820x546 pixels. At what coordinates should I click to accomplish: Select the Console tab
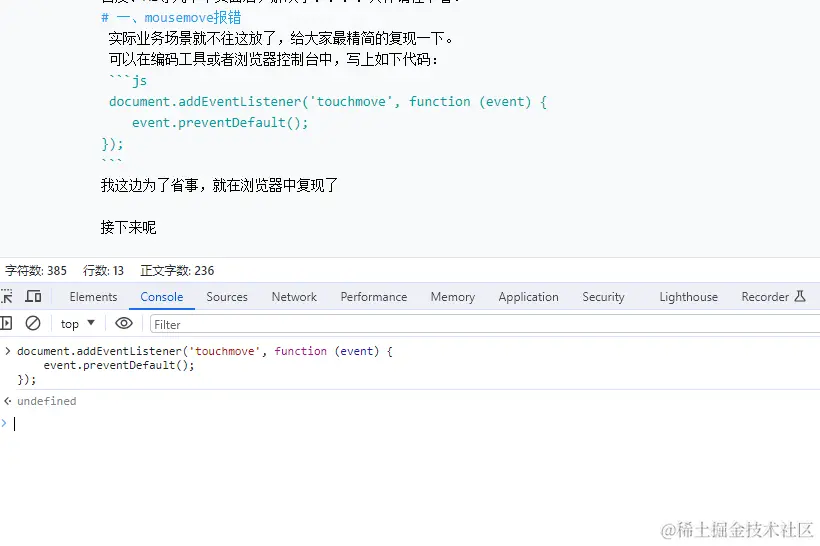162,297
